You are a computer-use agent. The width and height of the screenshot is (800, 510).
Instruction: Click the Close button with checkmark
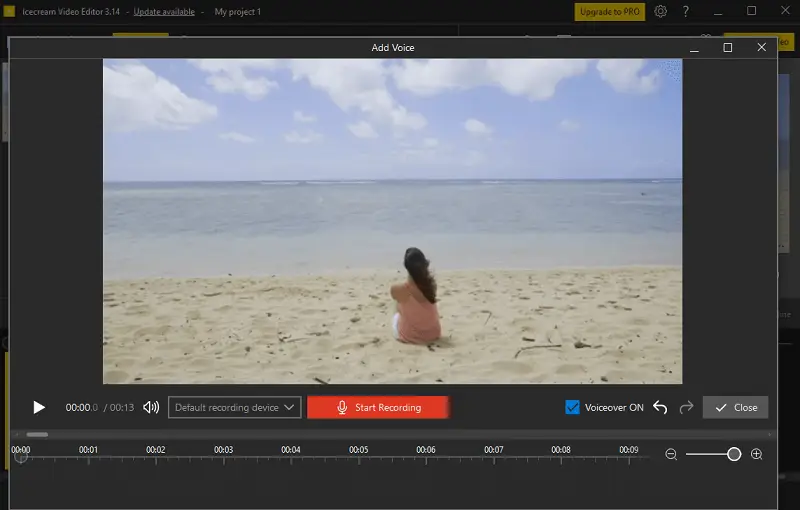tap(735, 407)
